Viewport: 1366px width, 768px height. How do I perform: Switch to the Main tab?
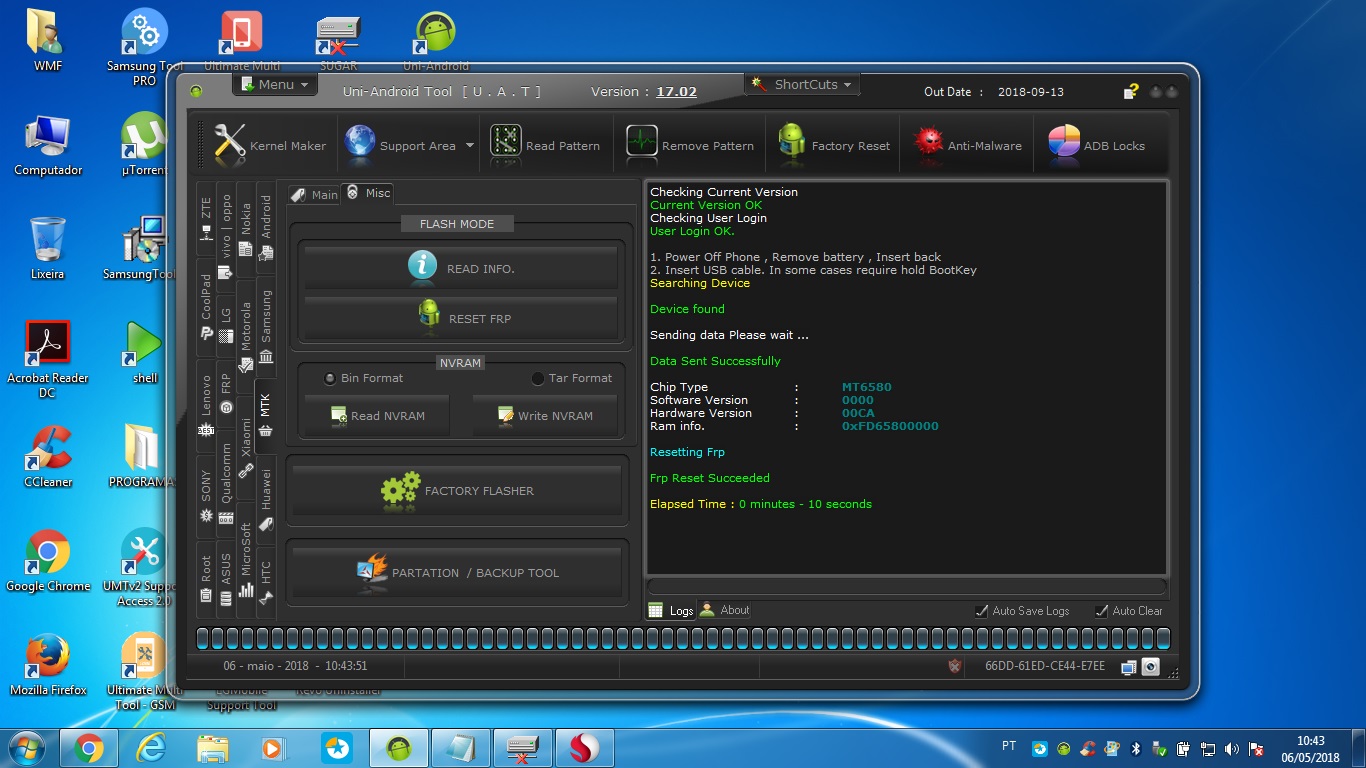click(x=314, y=194)
